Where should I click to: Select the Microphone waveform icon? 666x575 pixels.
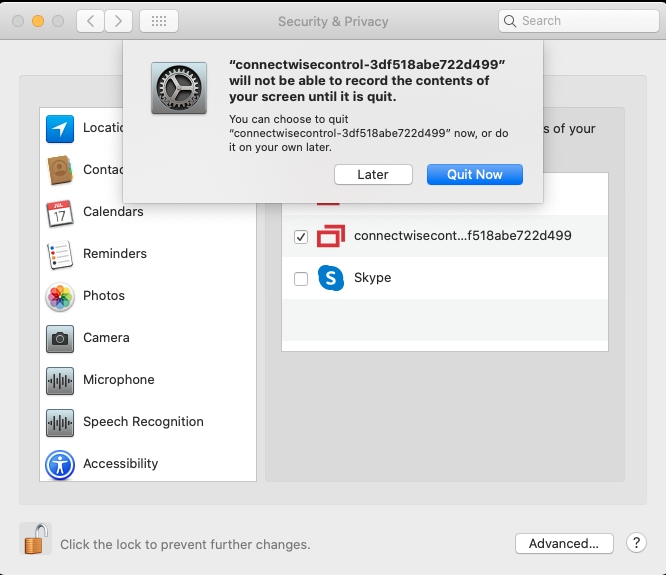tap(60, 381)
